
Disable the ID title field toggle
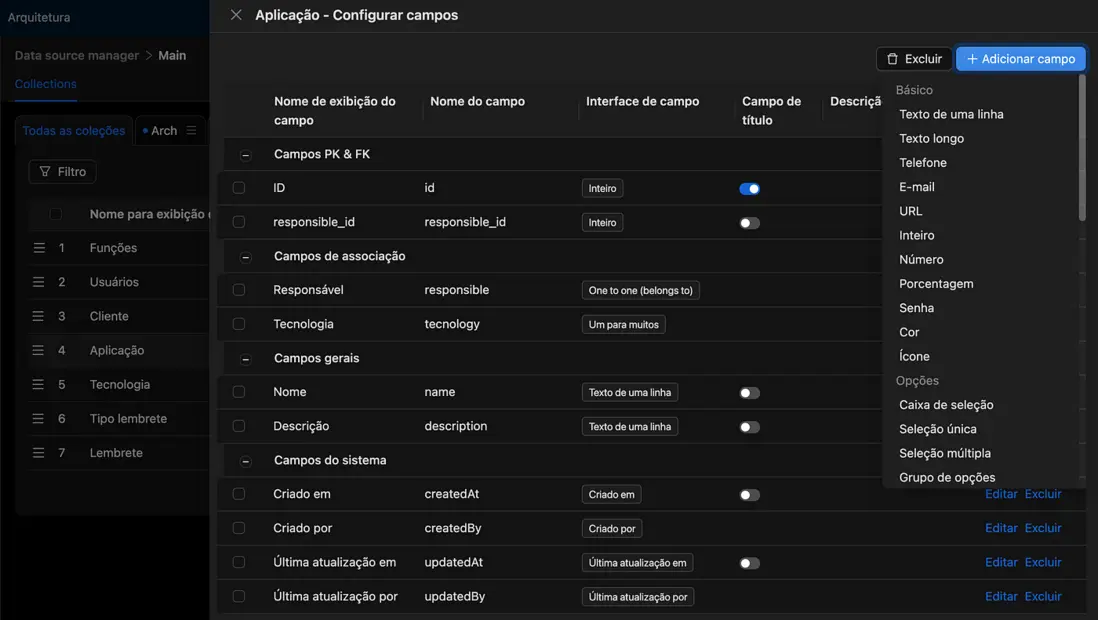pos(749,189)
